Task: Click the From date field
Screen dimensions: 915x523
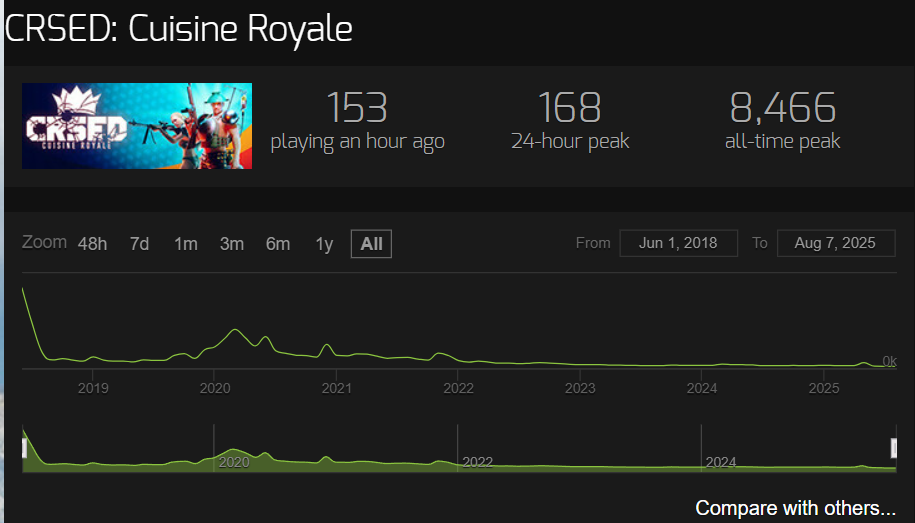Action: coord(679,243)
